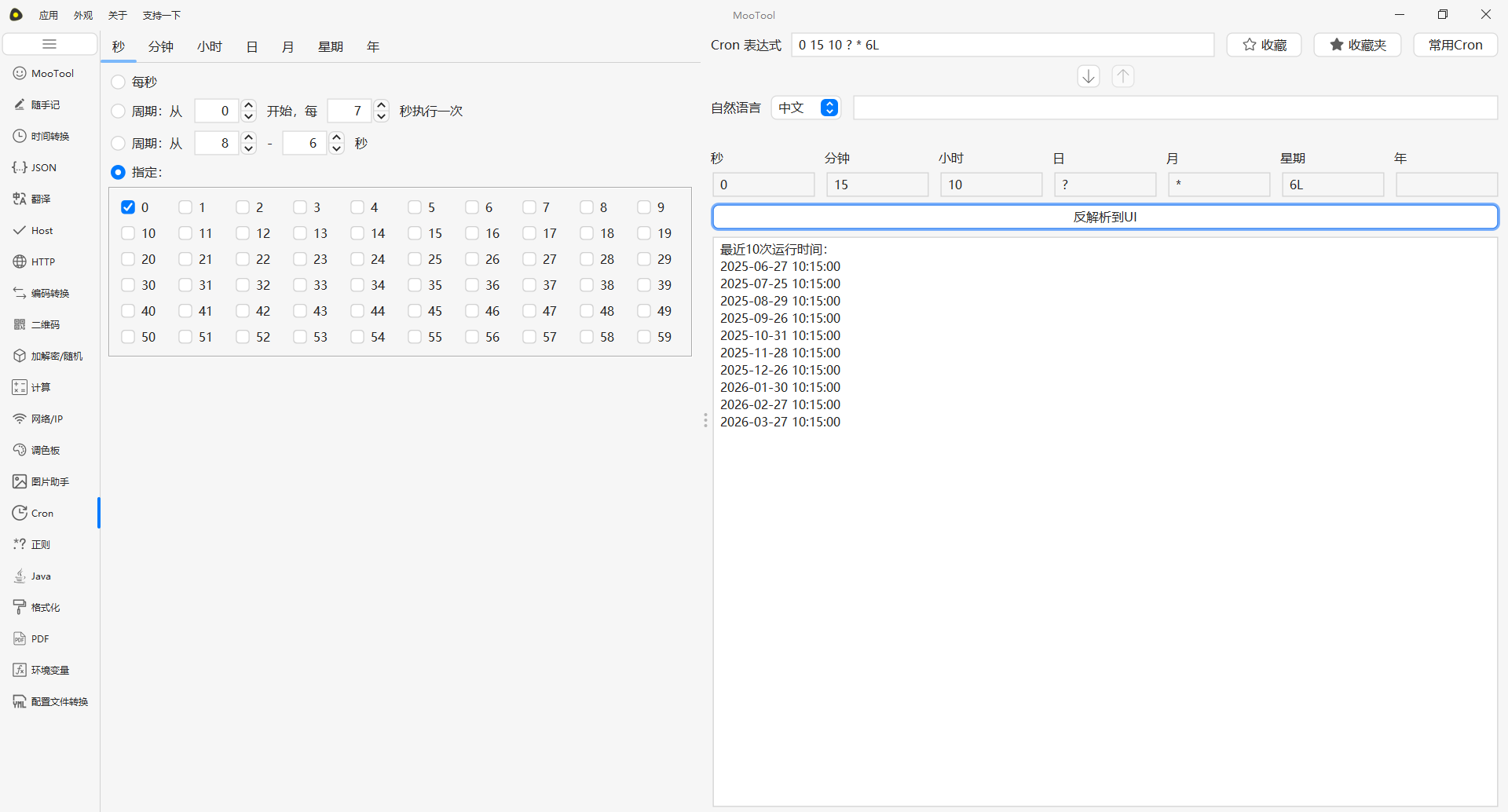The width and height of the screenshot is (1508, 812).
Task: Click the 反解析到UI button
Action: pyautogui.click(x=1104, y=217)
